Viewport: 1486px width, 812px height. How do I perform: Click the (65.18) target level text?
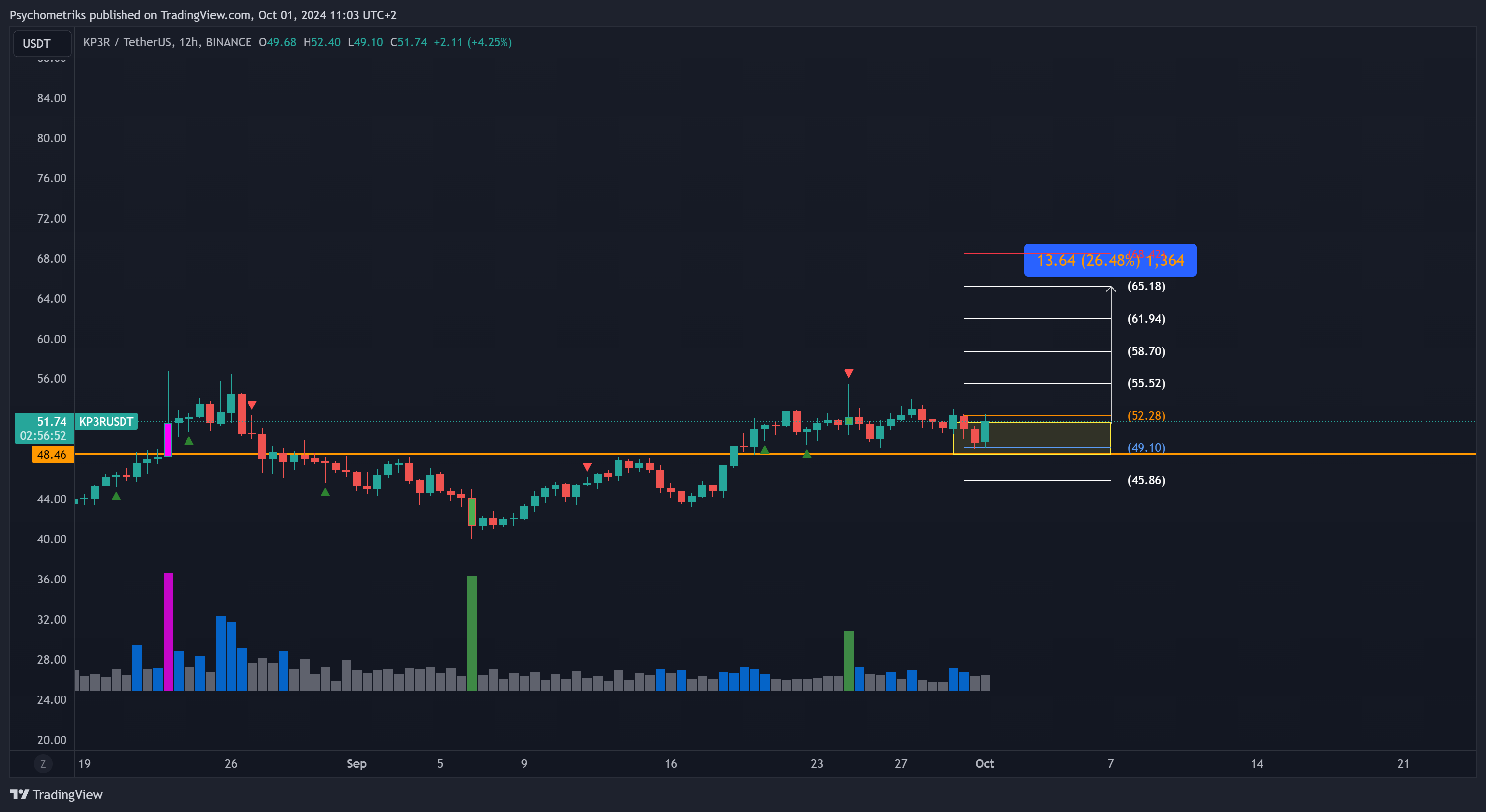coord(1146,286)
